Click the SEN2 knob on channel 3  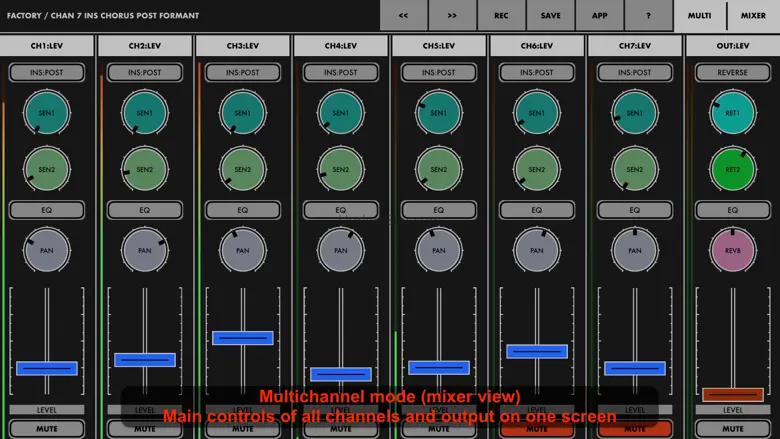tap(243, 169)
